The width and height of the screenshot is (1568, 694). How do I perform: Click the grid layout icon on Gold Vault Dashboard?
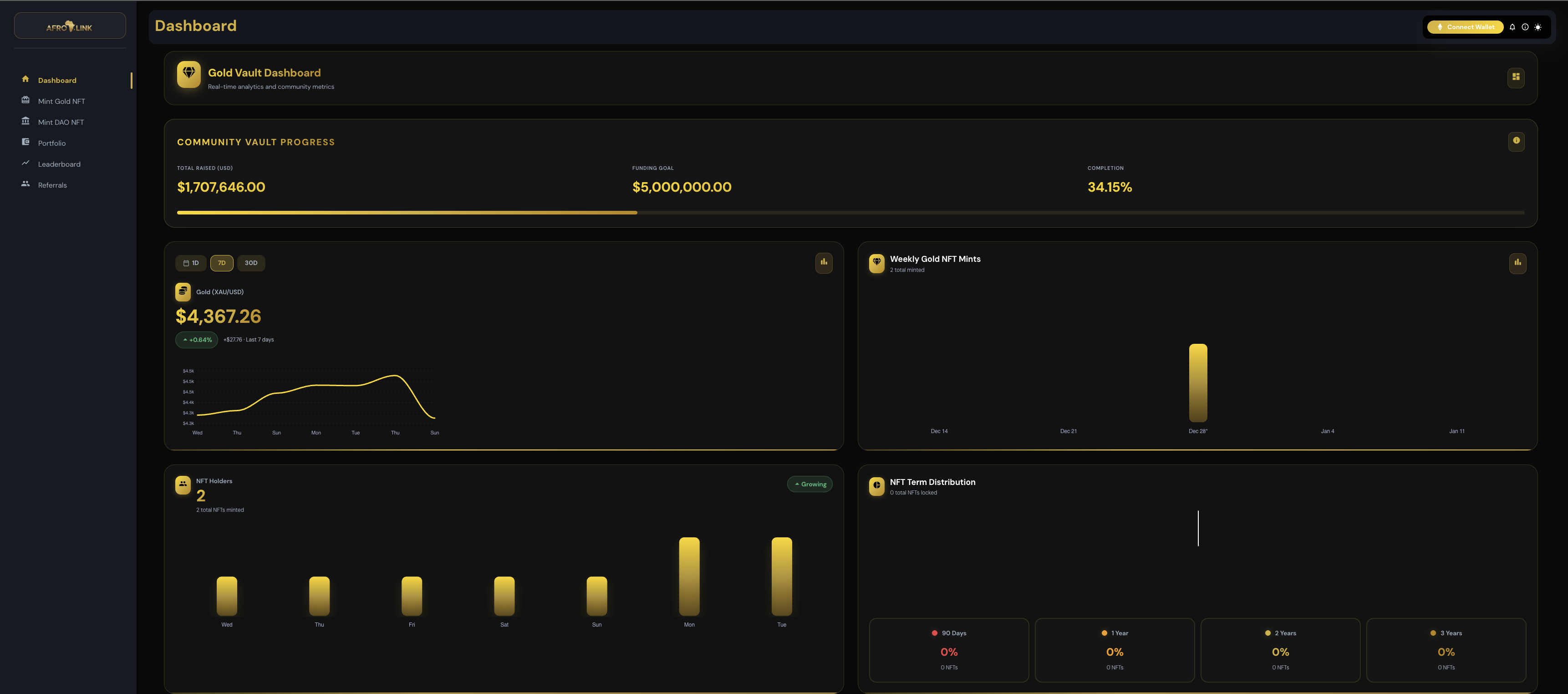coord(1517,77)
